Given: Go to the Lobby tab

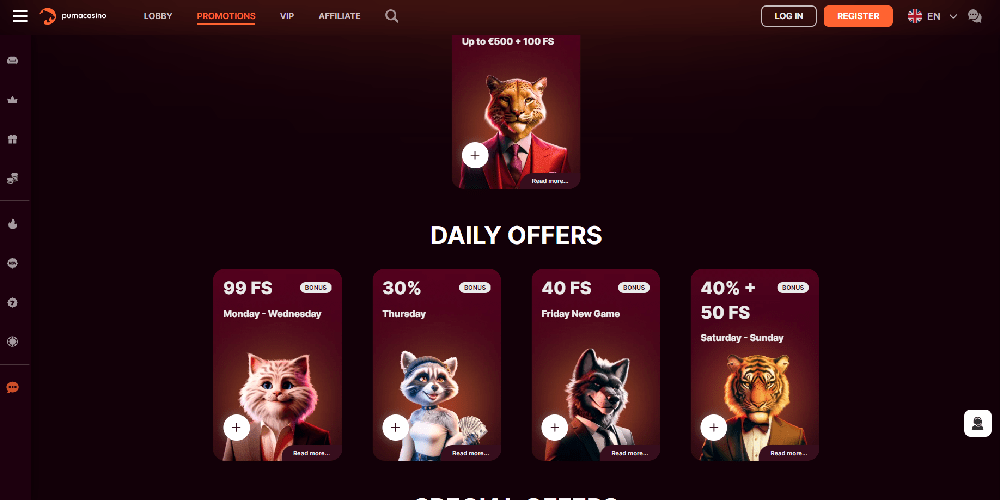Looking at the screenshot, I should tap(158, 16).
